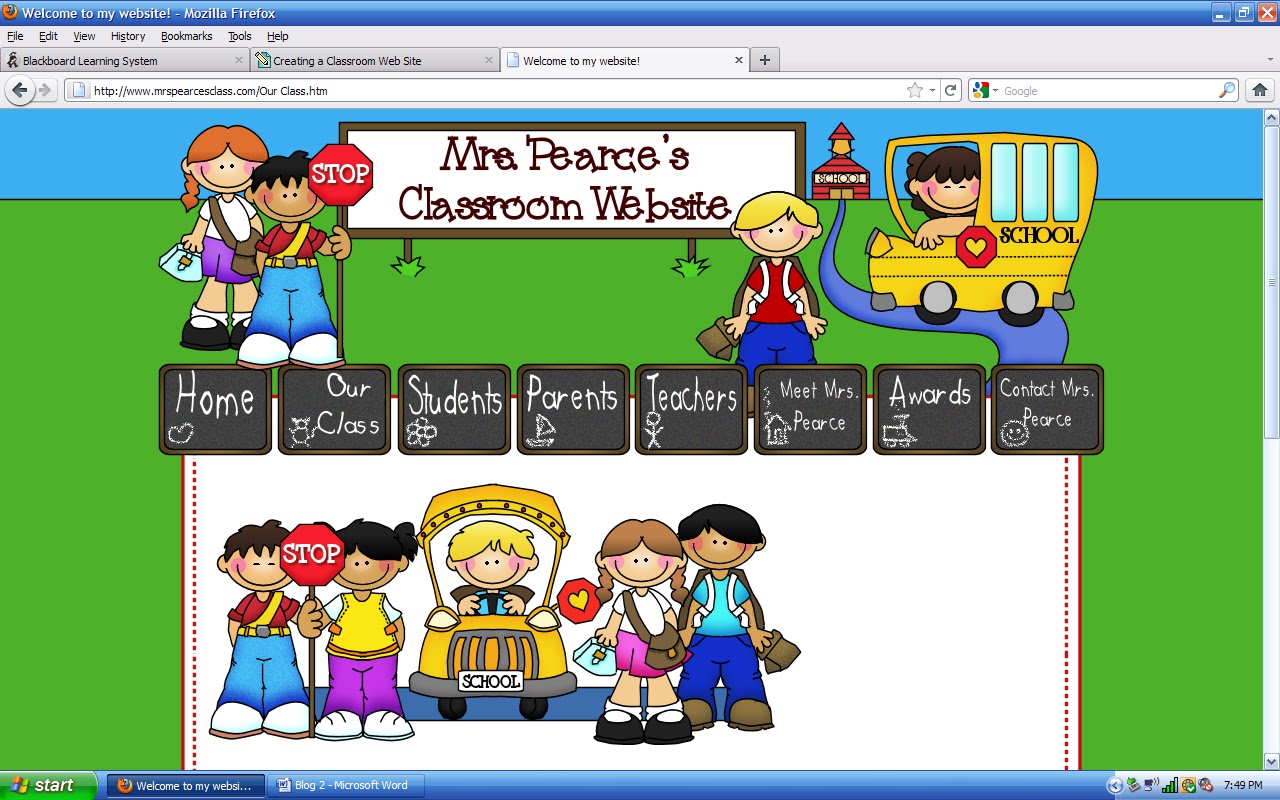This screenshot has width=1280, height=800.
Task: Open the Students page from the chalkboard nav
Action: click(x=454, y=408)
